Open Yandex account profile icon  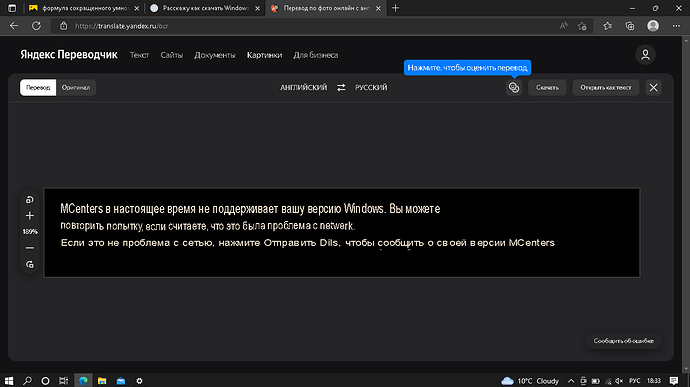click(x=645, y=55)
